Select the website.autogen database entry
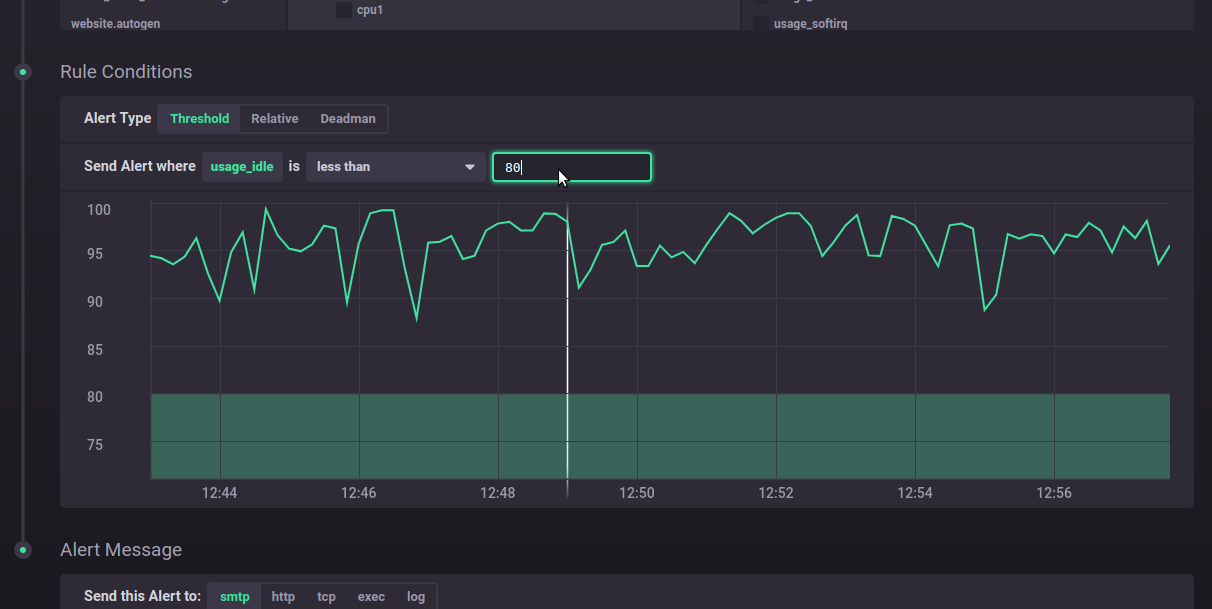This screenshot has width=1212, height=609. (115, 23)
